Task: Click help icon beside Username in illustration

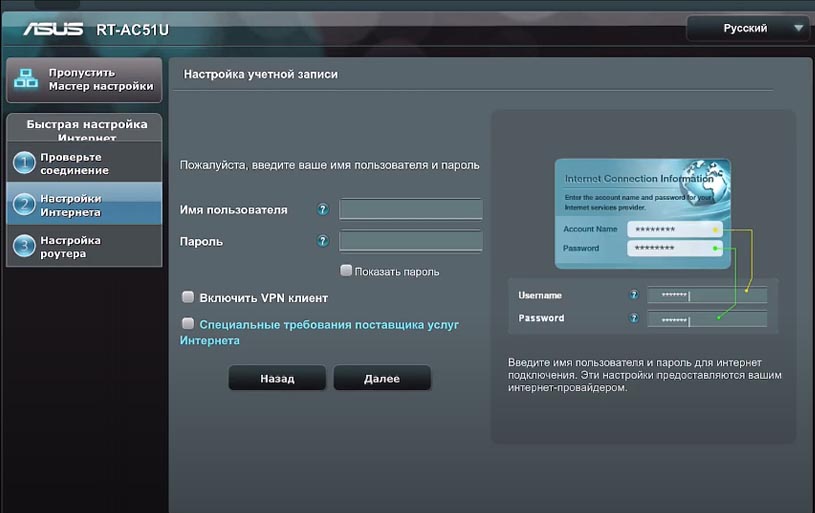Action: click(634, 295)
